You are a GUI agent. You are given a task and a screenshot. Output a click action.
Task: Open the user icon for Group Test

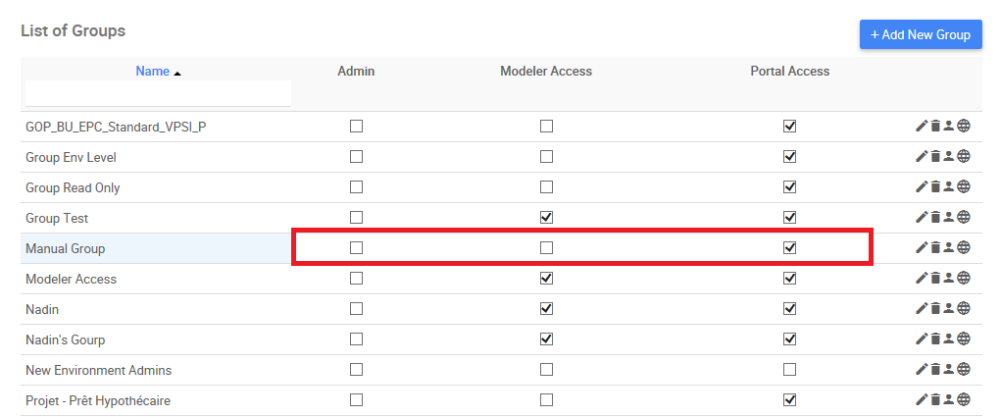point(949,217)
